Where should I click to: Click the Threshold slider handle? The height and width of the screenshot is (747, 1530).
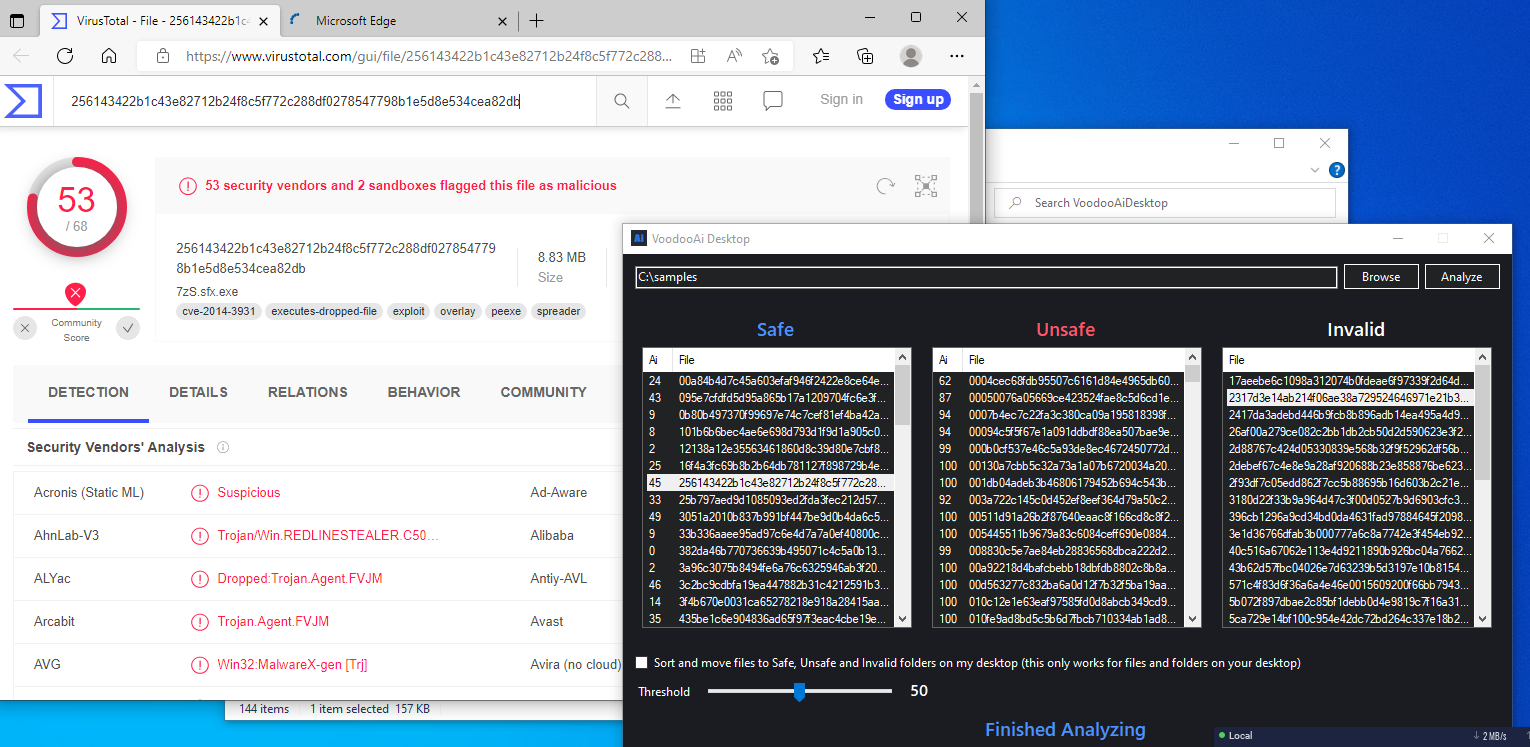tap(799, 691)
